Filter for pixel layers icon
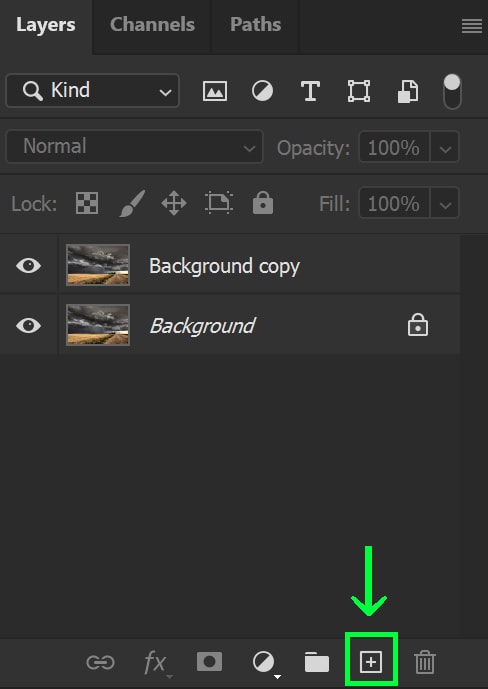The height and width of the screenshot is (689, 488). pyautogui.click(x=215, y=91)
